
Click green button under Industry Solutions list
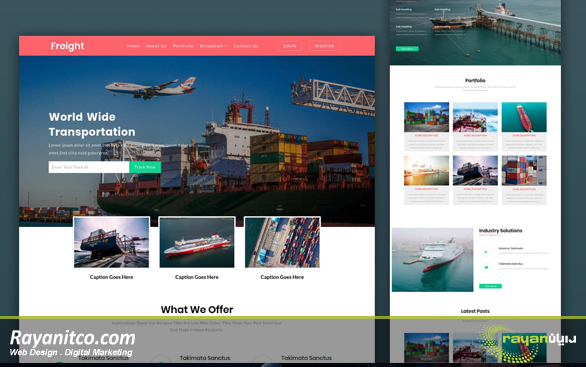490,286
